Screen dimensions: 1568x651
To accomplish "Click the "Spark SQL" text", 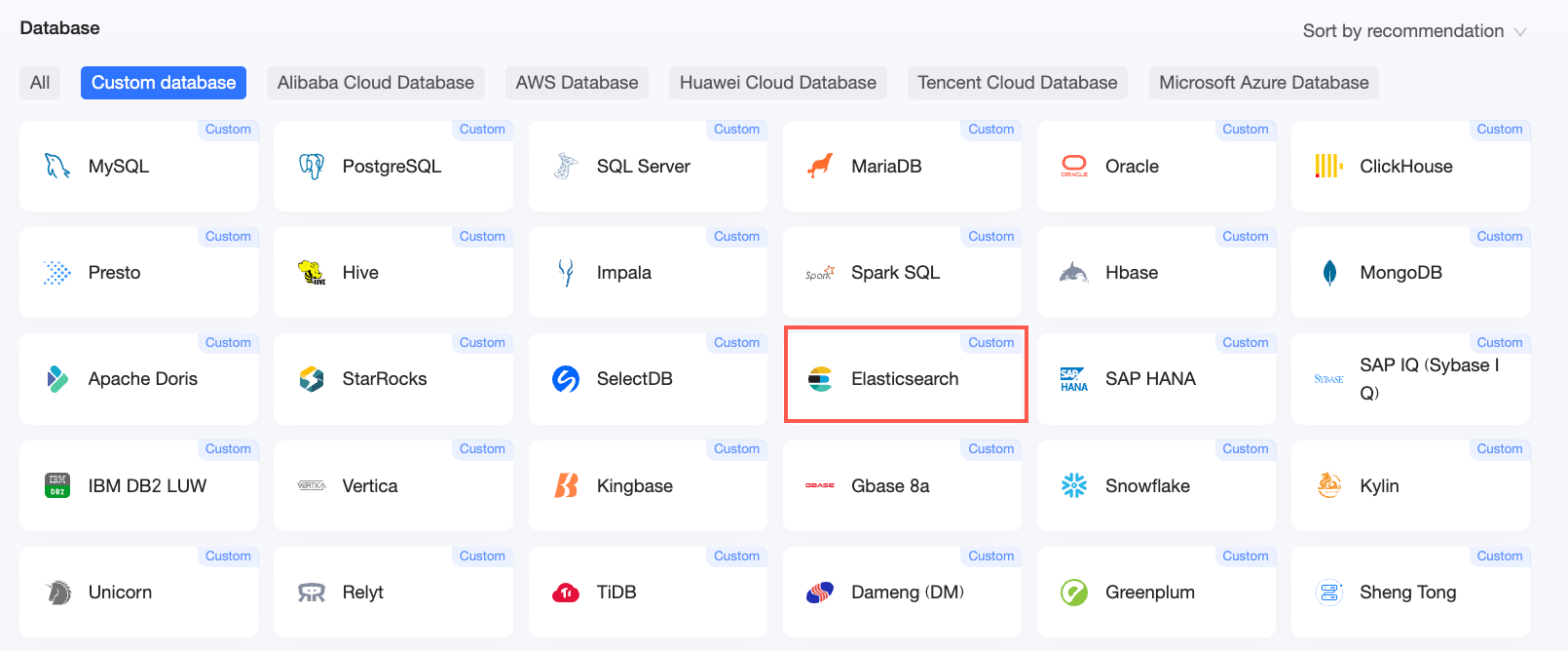I will 895,273.
